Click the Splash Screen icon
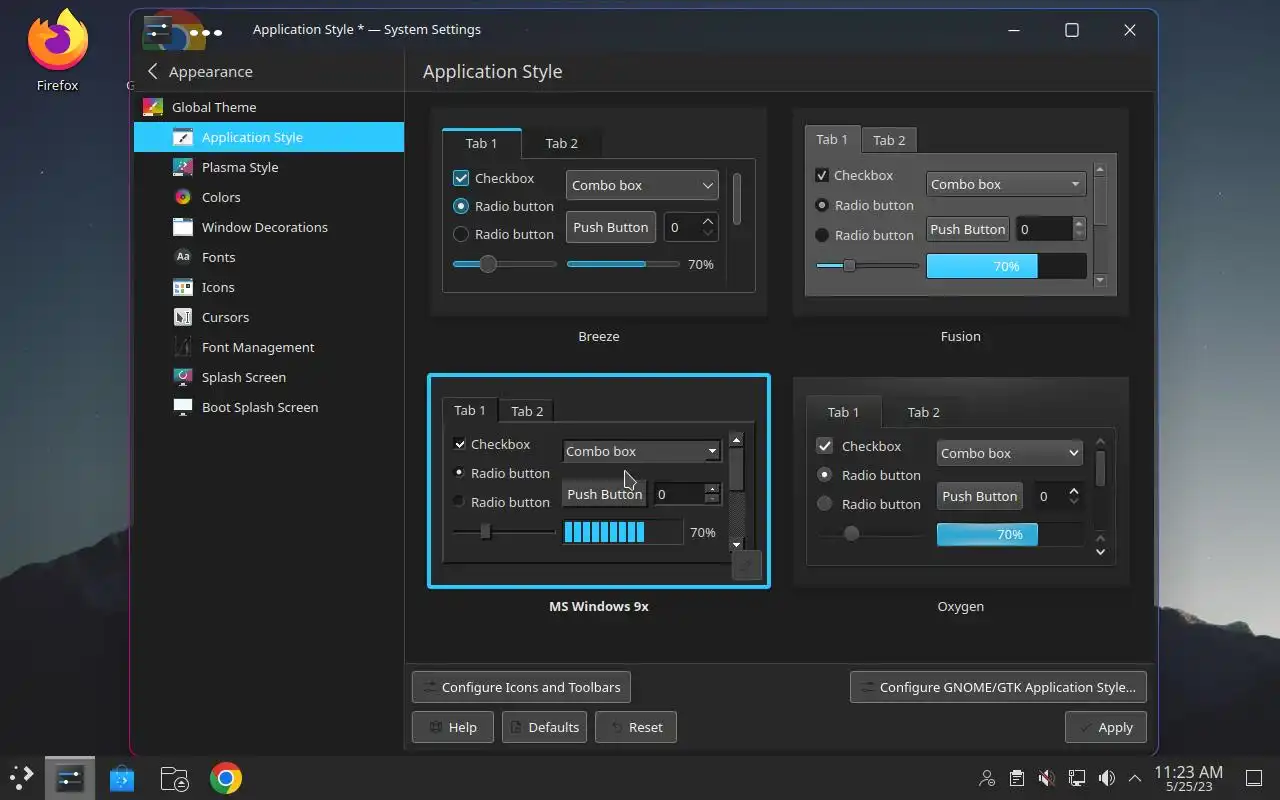This screenshot has height=800, width=1280. pos(183,377)
